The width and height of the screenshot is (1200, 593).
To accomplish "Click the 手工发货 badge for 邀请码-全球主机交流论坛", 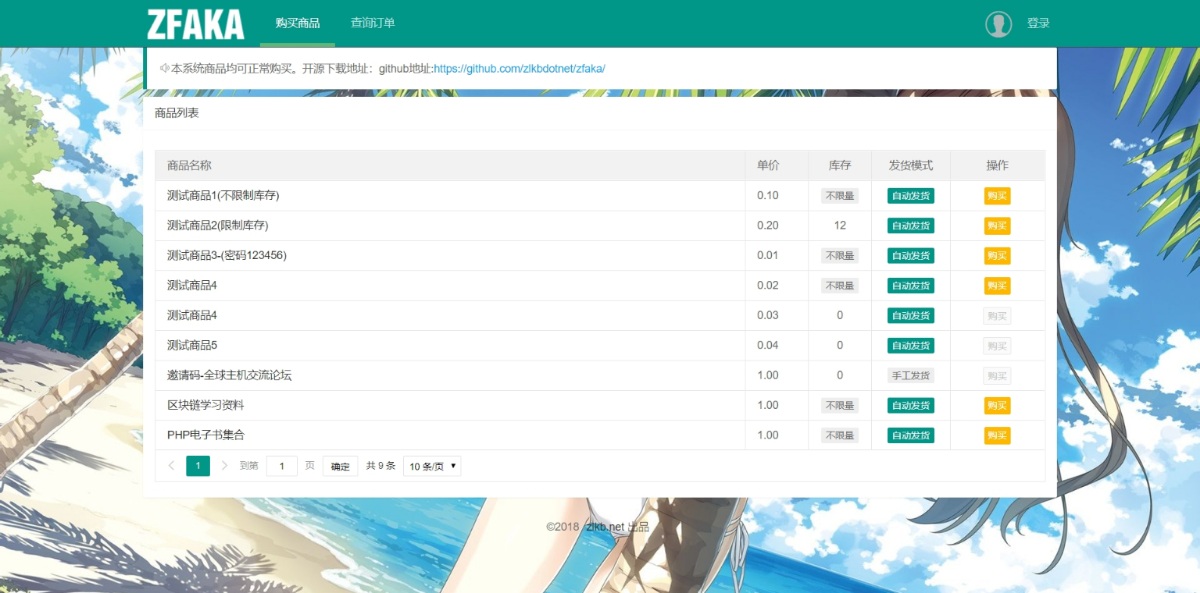I will click(x=908, y=375).
